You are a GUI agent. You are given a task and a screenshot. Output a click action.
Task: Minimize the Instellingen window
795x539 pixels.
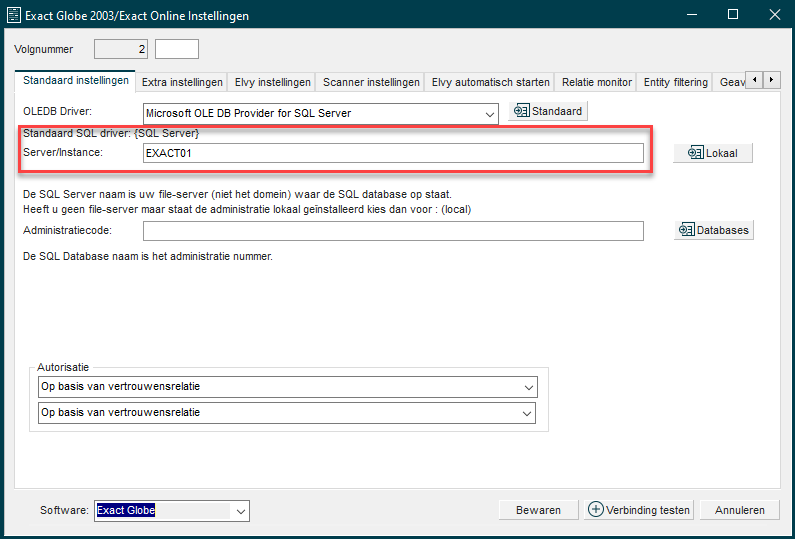click(691, 15)
